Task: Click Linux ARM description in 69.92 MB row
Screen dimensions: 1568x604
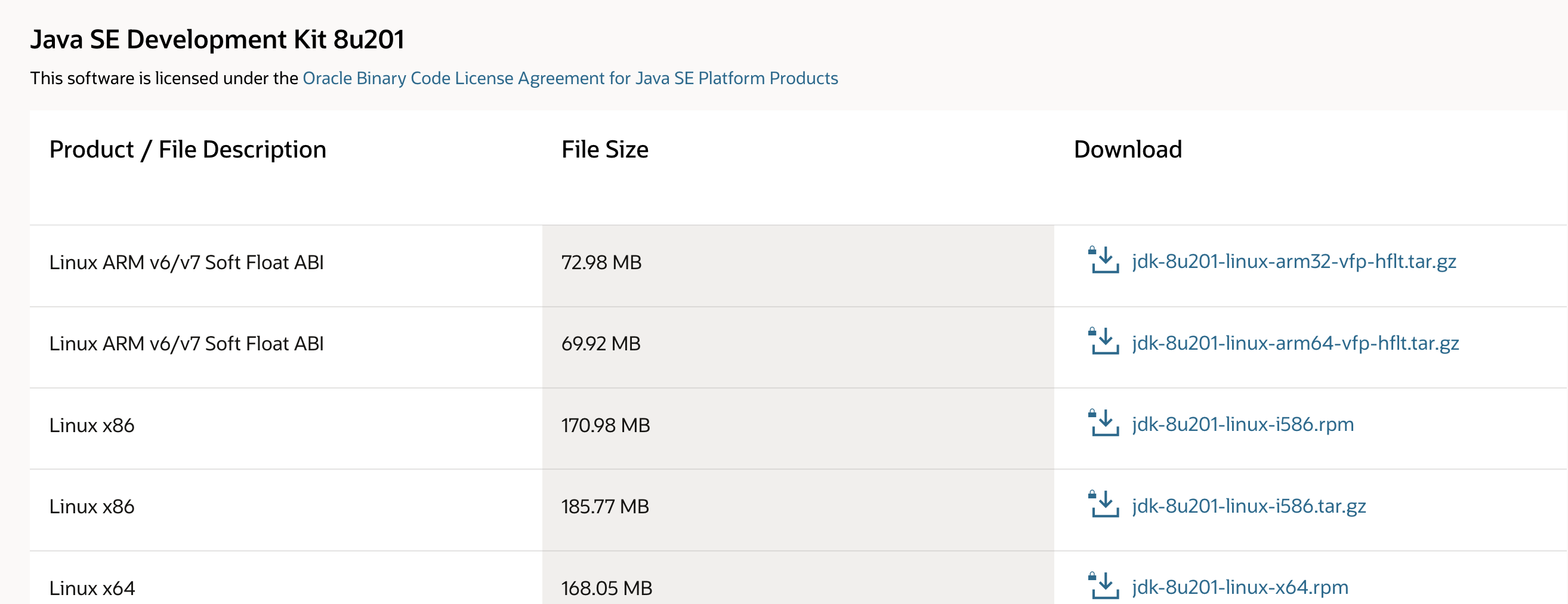Action: tap(286, 347)
